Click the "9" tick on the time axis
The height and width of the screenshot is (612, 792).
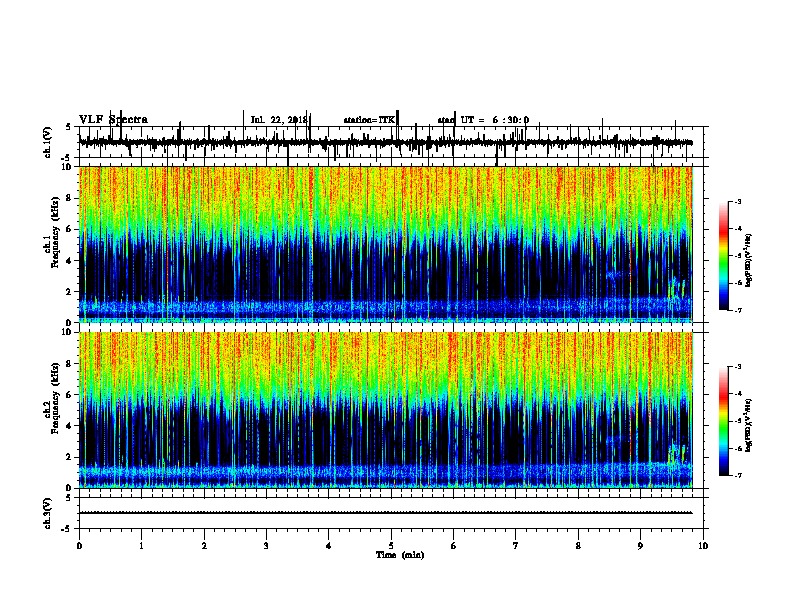(x=640, y=546)
